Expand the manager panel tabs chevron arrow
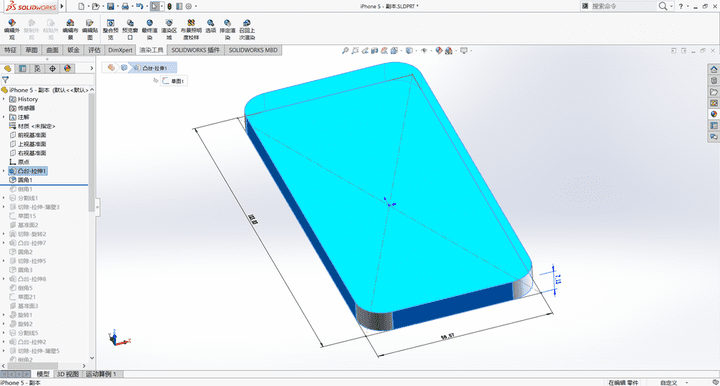The width and height of the screenshot is (720, 386). [x=91, y=68]
